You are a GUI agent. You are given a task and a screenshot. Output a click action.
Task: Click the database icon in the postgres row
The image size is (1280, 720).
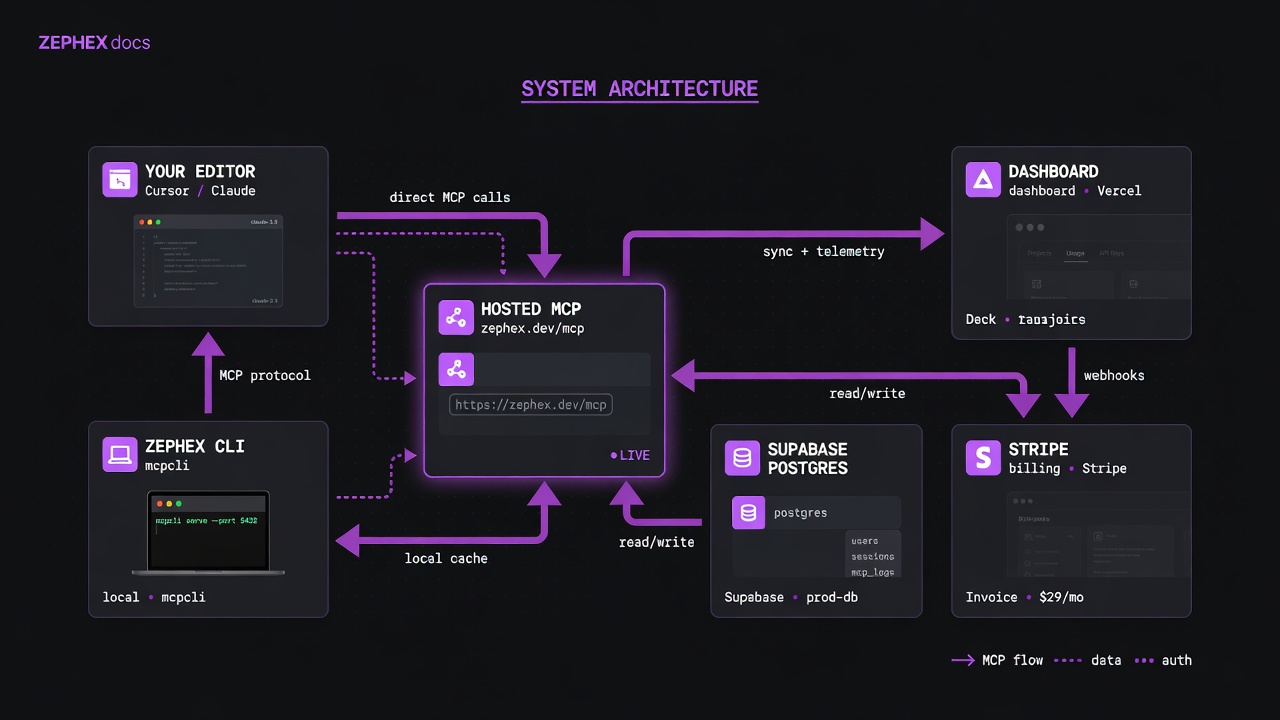748,513
